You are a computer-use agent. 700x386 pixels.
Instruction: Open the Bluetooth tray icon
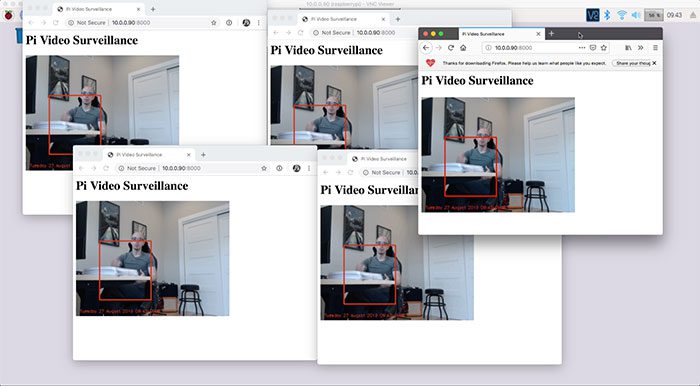[607, 15]
